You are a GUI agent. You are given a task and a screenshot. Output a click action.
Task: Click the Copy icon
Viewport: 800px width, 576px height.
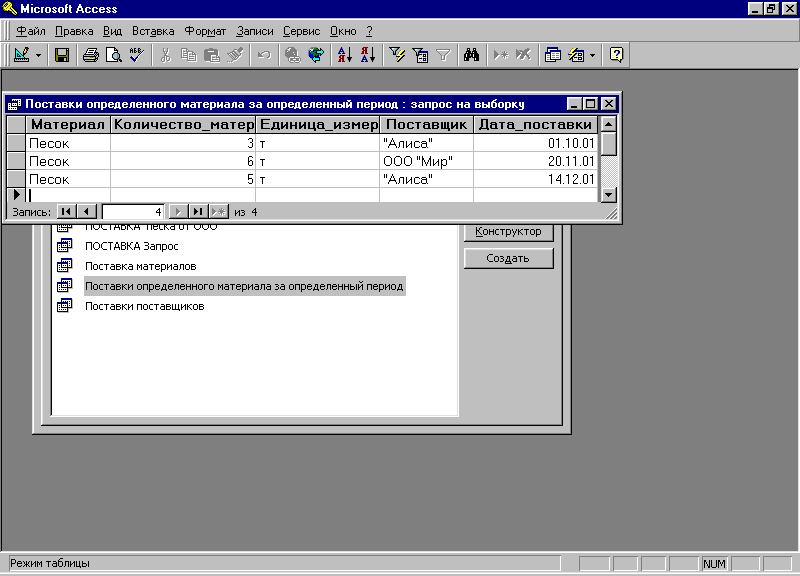(x=189, y=55)
